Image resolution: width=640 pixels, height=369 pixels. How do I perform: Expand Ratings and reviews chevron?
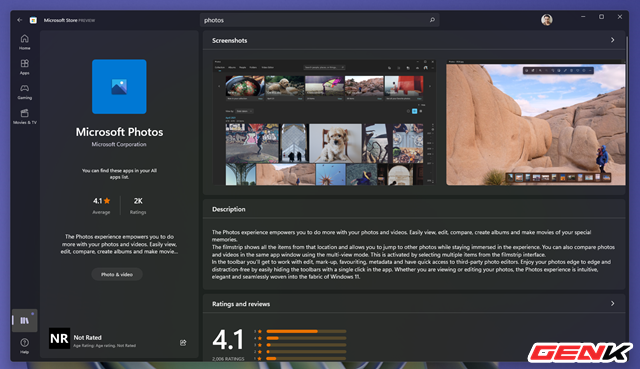[612, 303]
